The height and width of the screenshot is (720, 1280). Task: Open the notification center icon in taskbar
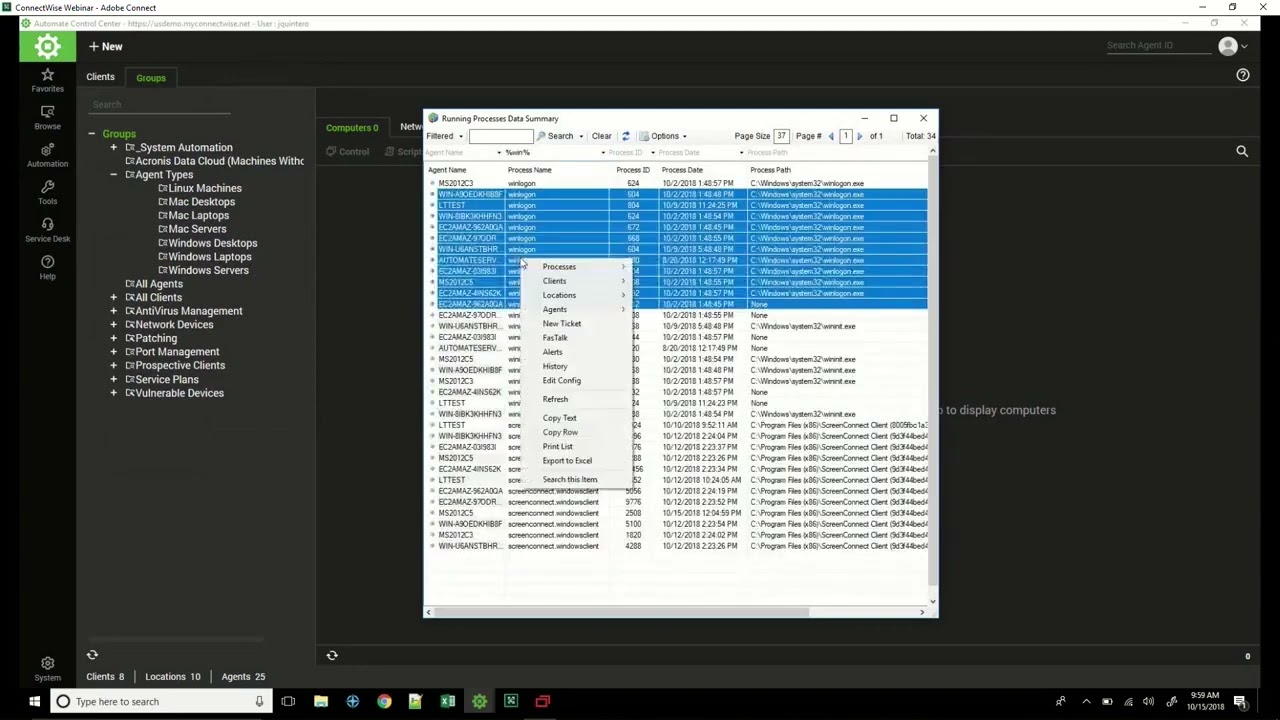[x=1240, y=701]
